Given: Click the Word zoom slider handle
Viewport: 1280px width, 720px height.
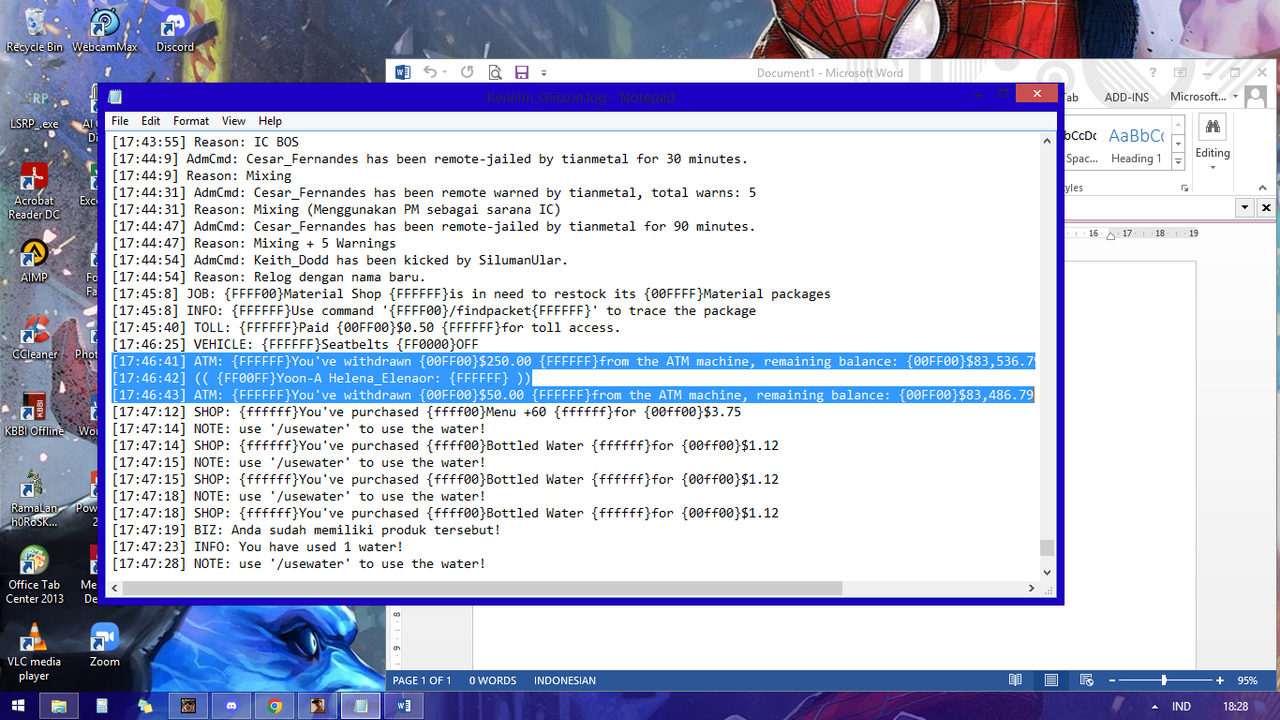Looking at the screenshot, I should (1163, 680).
